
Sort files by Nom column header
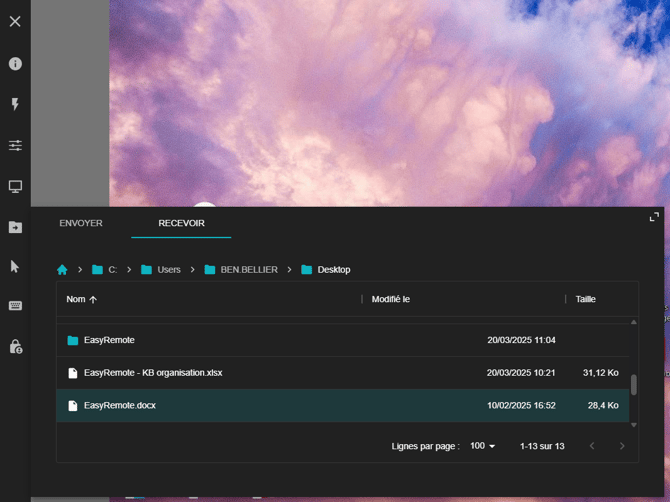click(x=76, y=299)
